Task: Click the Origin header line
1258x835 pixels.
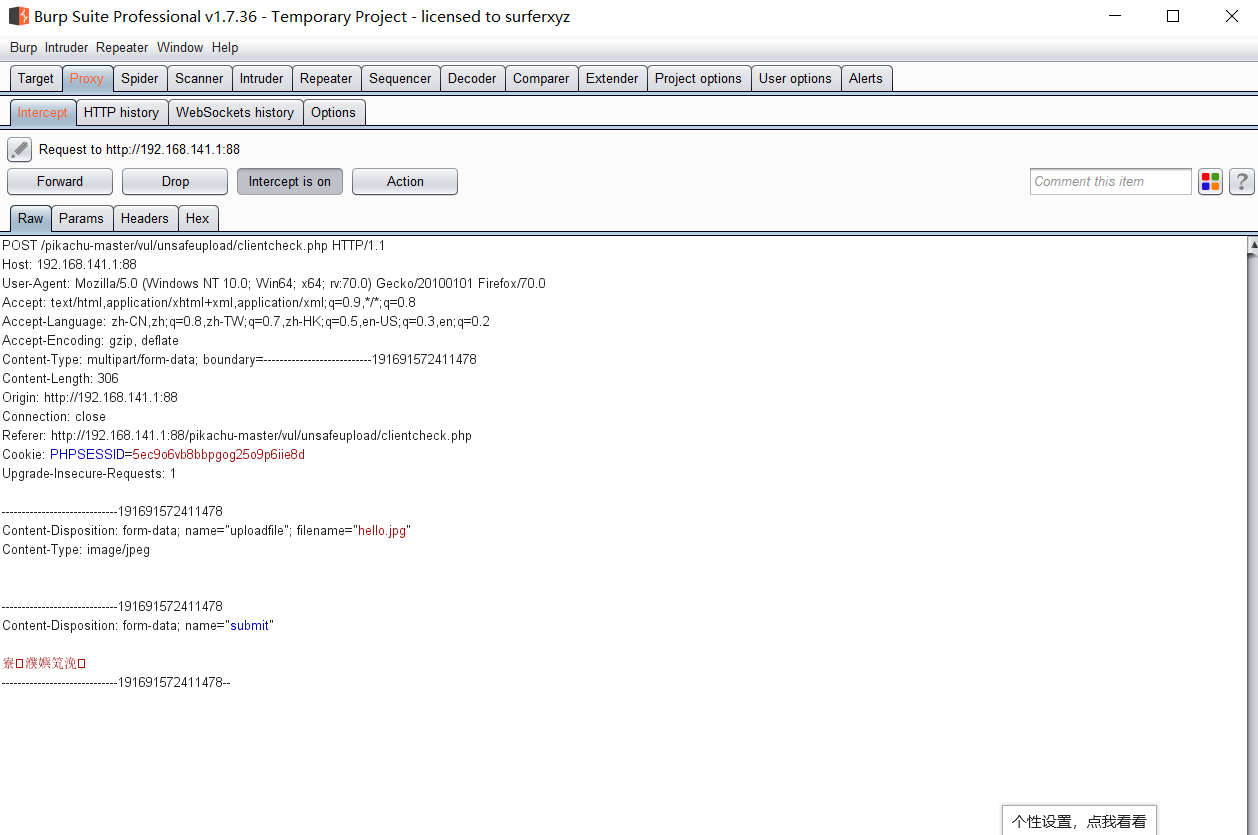Action: pyautogui.click(x=90, y=397)
